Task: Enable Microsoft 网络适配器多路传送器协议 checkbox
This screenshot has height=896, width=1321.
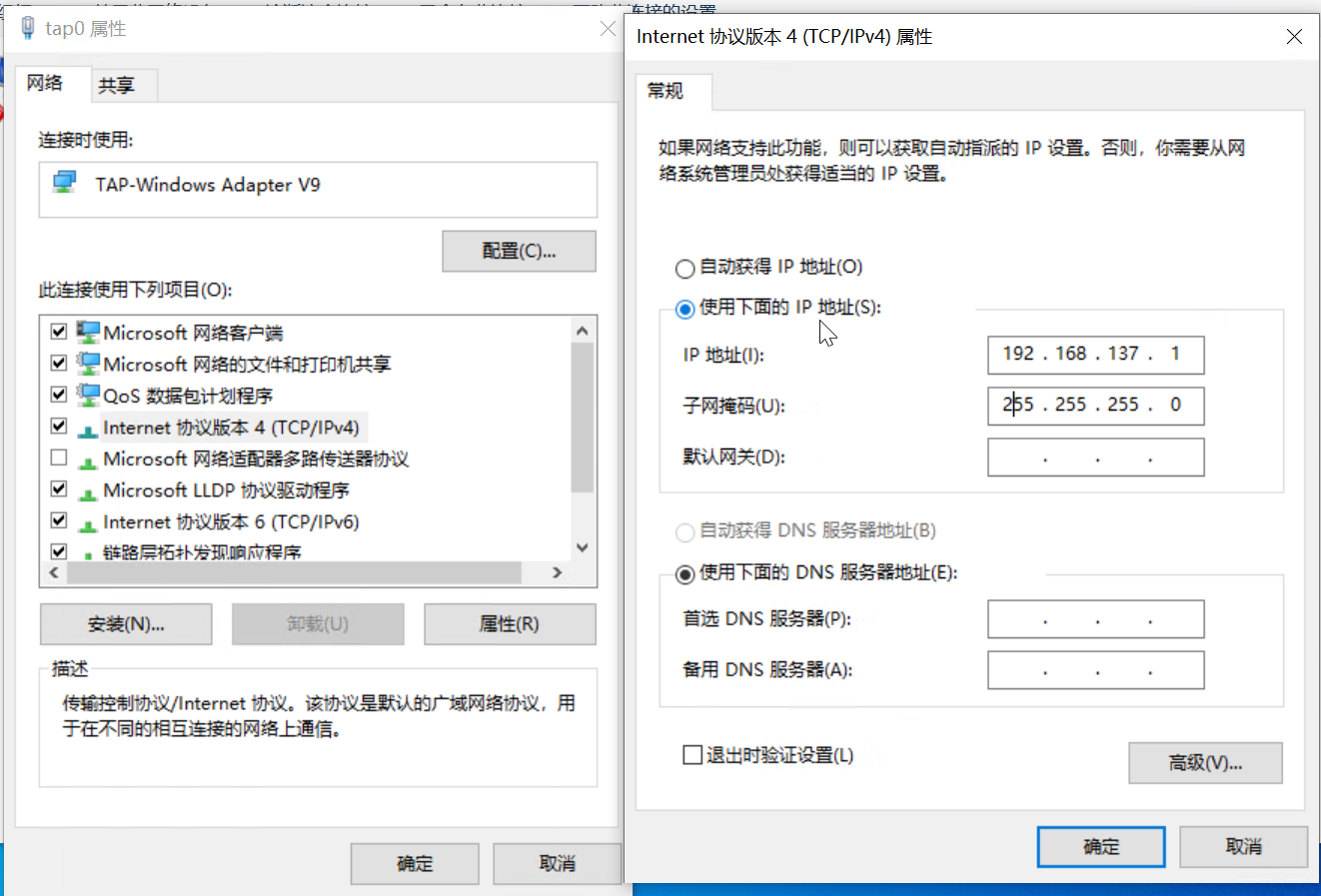Action: point(59,457)
